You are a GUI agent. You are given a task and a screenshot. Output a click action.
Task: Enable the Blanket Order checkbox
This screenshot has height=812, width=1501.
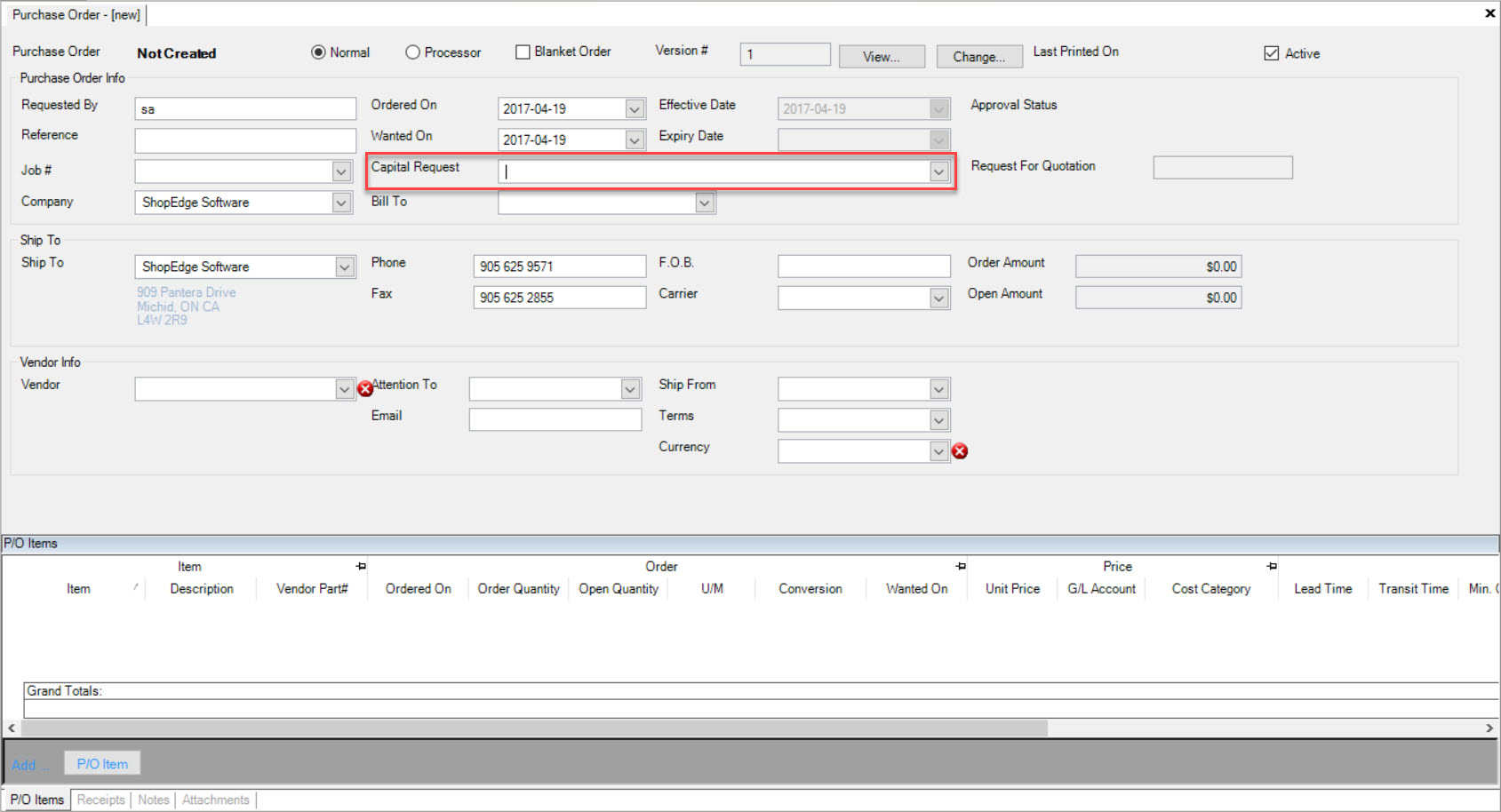pos(523,52)
